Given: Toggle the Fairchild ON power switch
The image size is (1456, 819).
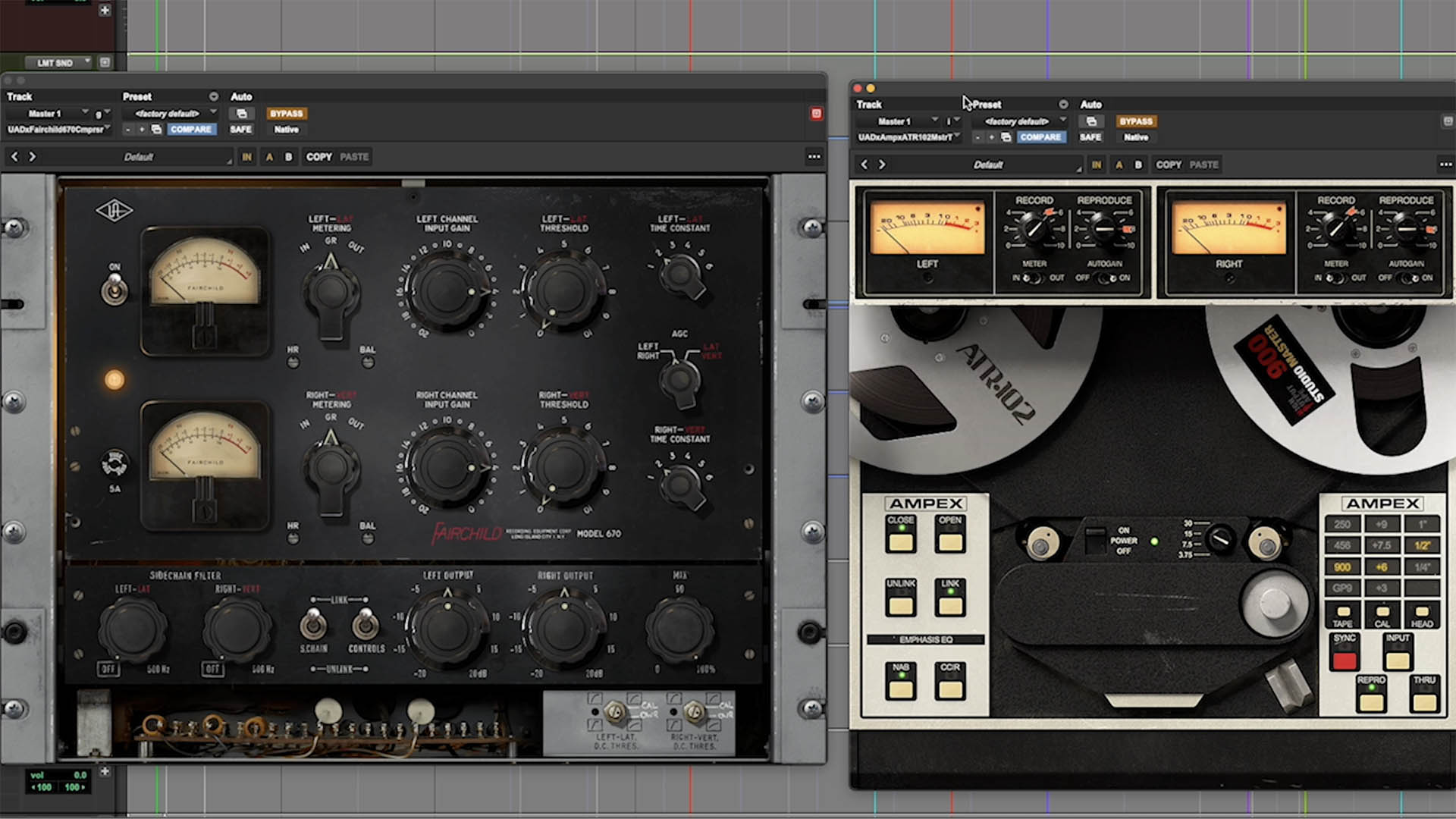Looking at the screenshot, I should (x=115, y=288).
